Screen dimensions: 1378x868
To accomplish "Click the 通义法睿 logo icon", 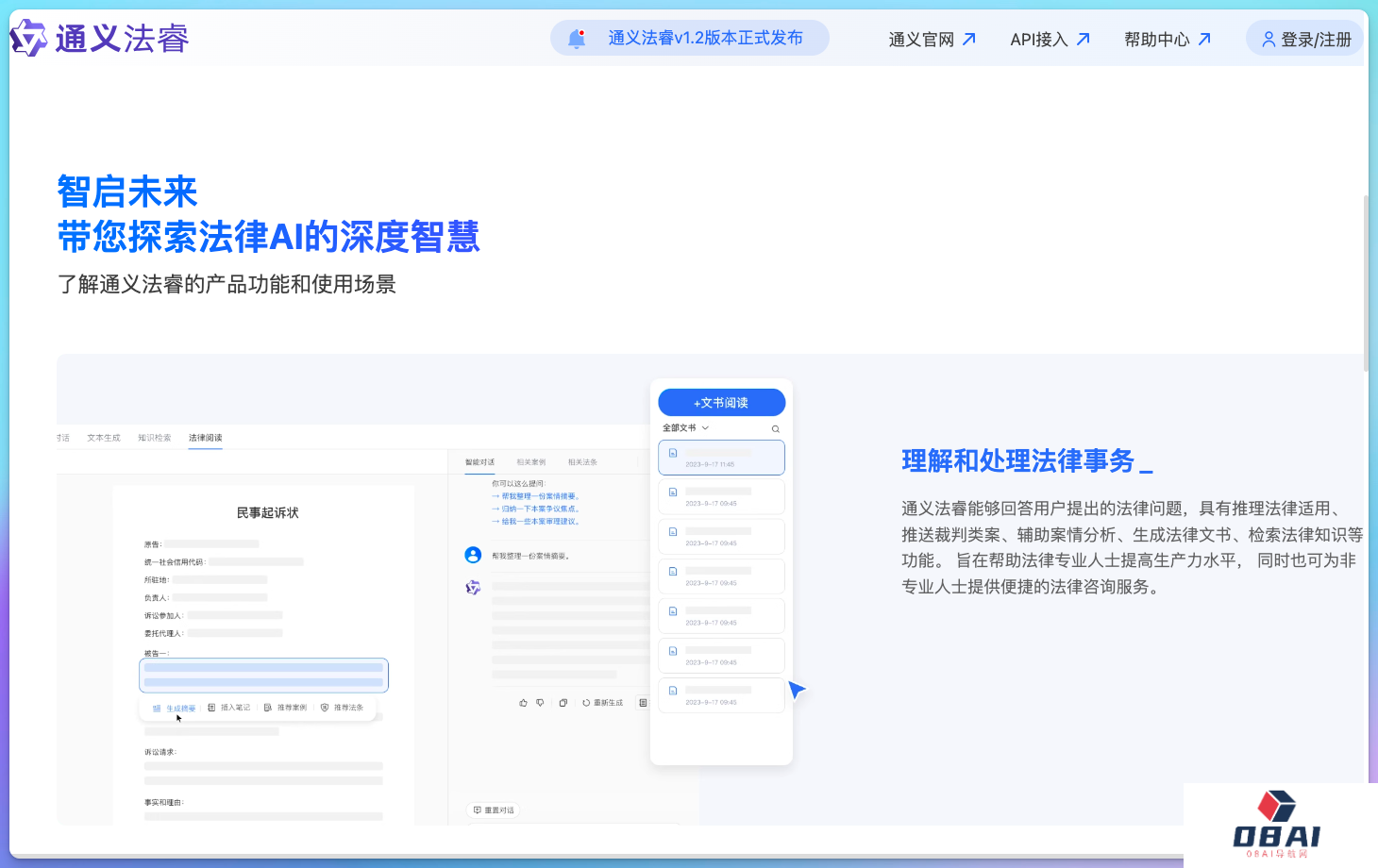I will click(28, 38).
